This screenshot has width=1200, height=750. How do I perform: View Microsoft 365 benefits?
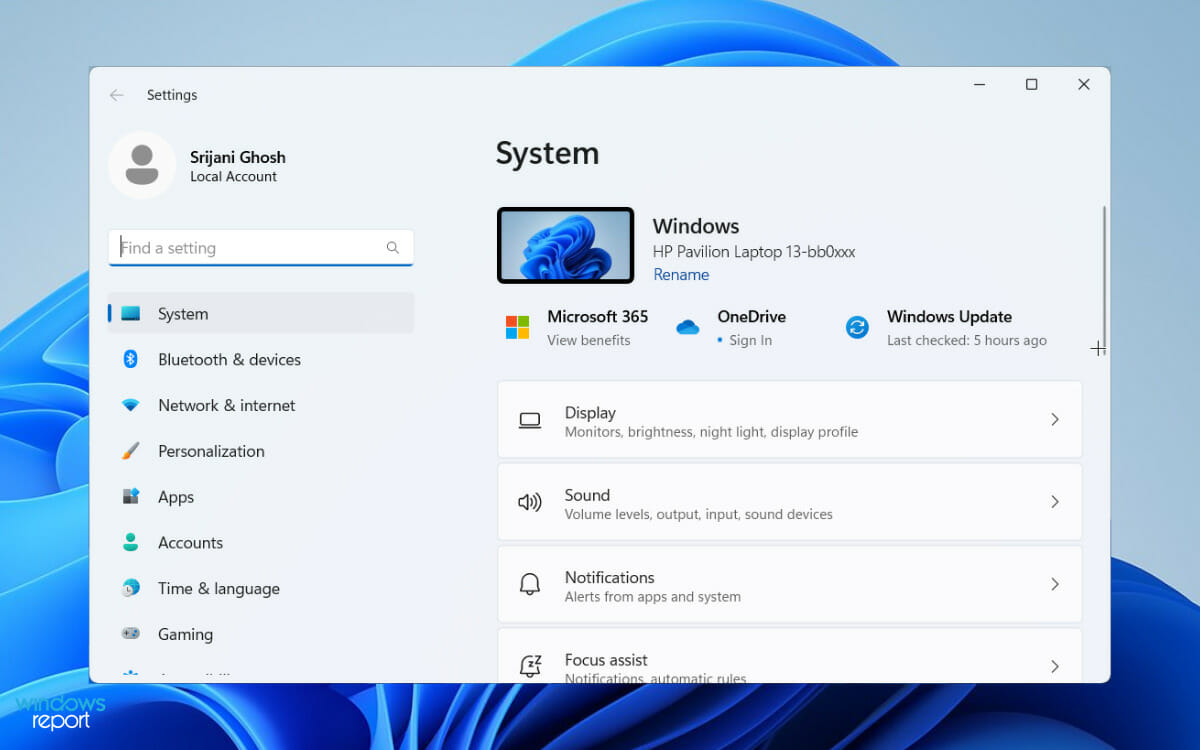click(x=589, y=340)
